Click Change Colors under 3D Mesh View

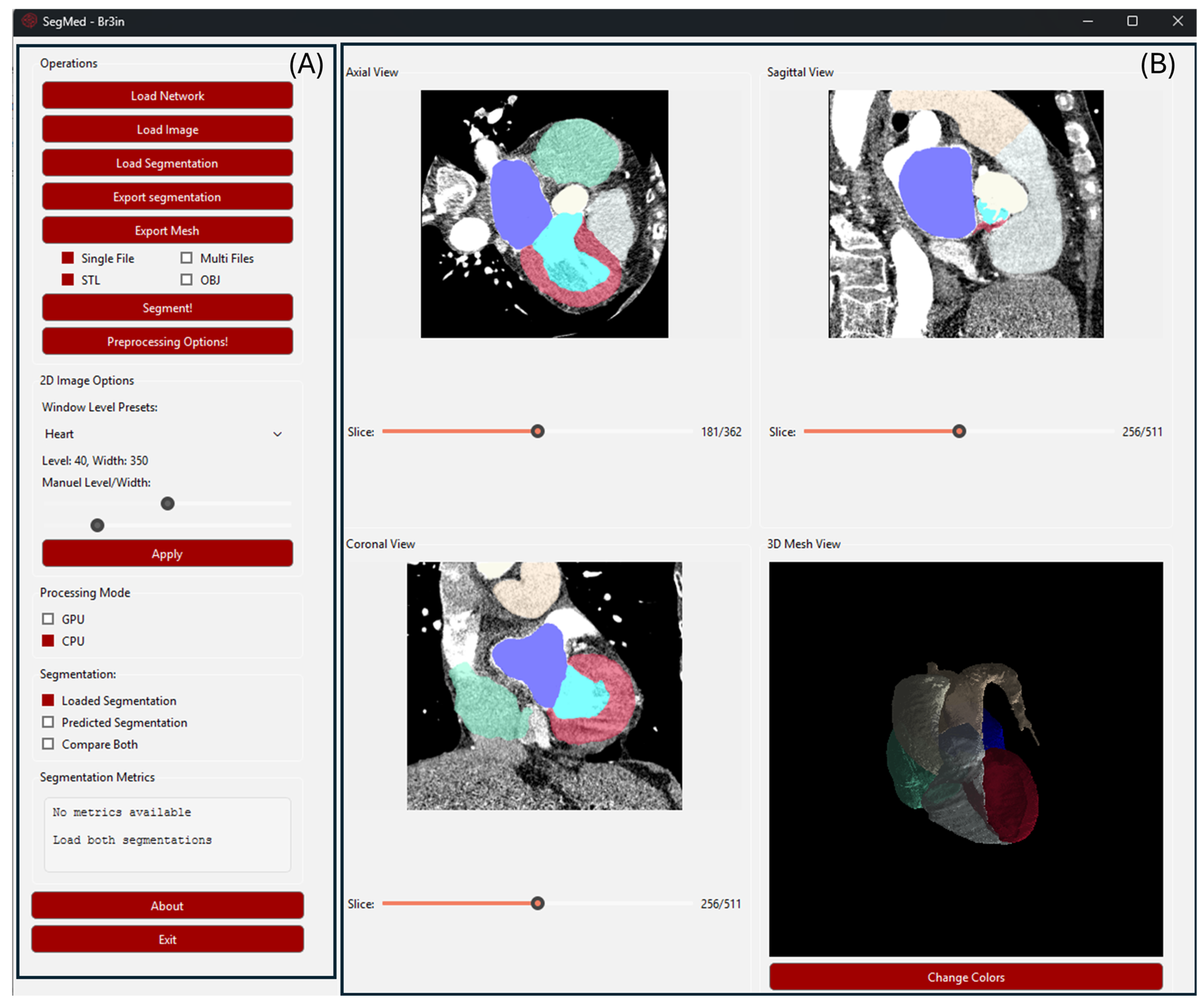(x=966, y=978)
